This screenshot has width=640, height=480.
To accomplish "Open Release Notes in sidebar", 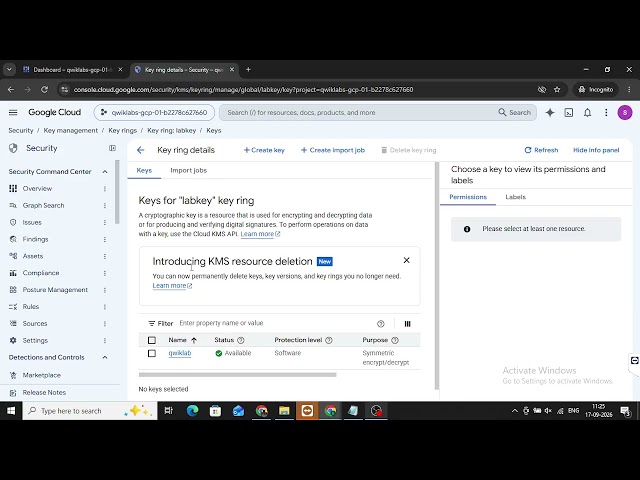I will point(44,393).
